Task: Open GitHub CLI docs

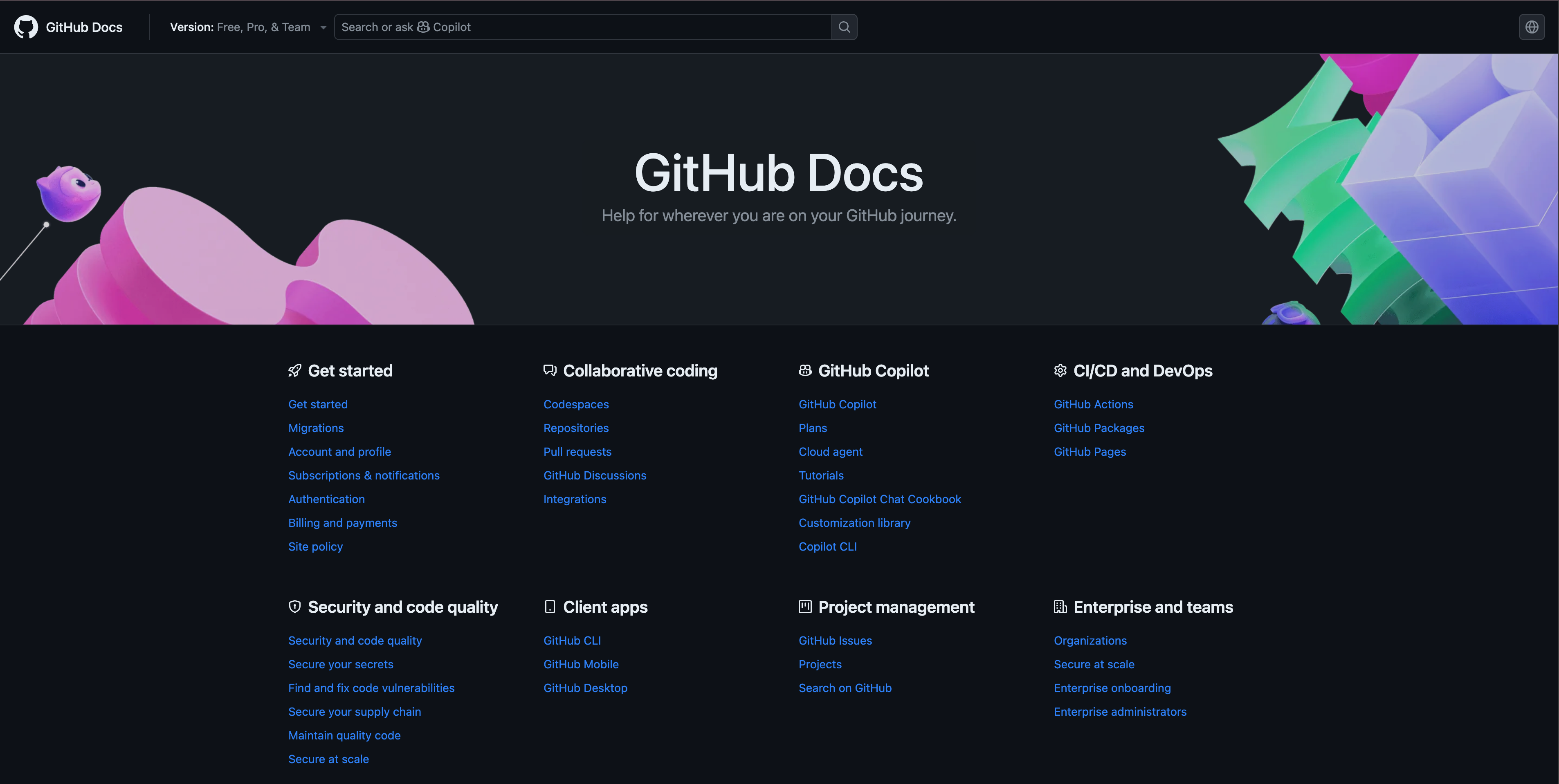Action: point(572,641)
